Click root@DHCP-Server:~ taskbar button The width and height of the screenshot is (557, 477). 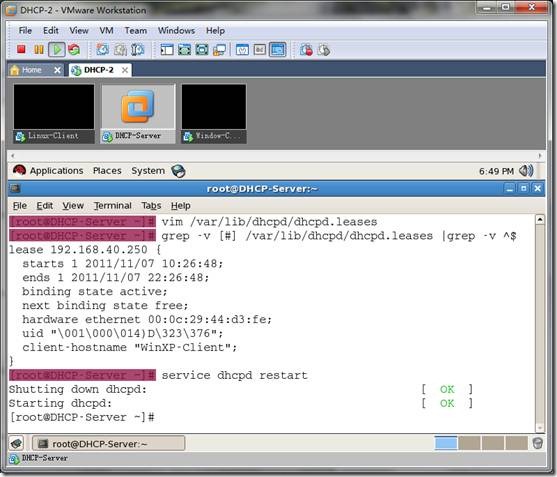(109, 444)
